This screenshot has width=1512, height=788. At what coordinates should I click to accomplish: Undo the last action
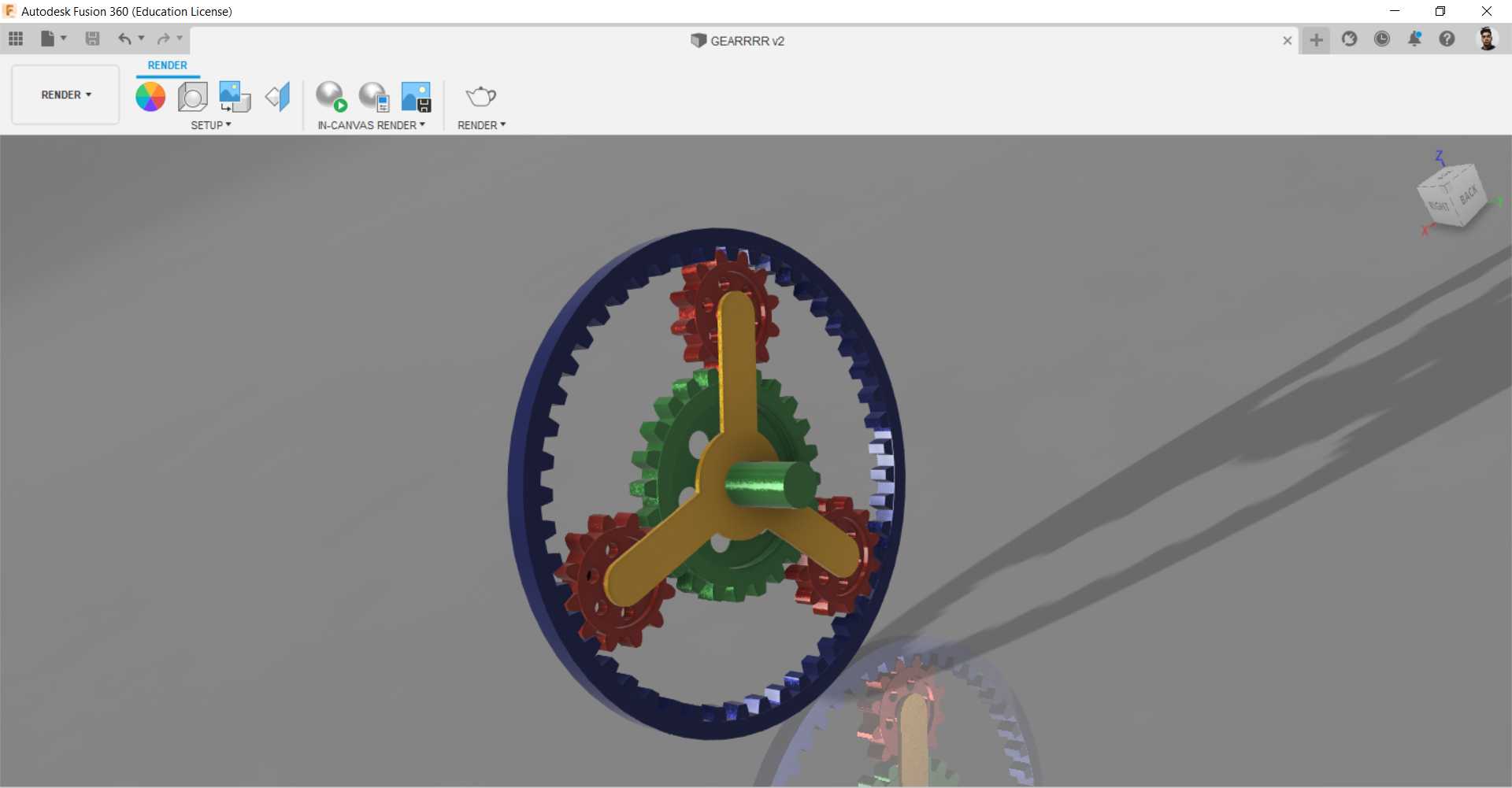124,39
